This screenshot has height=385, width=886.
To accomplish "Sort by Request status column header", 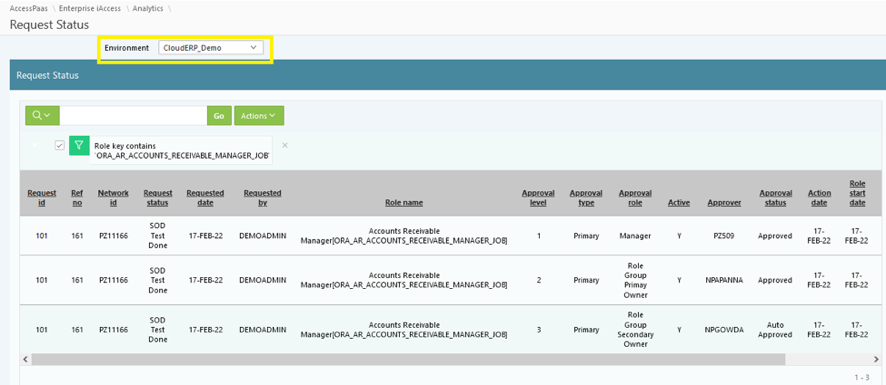I will 158,198.
